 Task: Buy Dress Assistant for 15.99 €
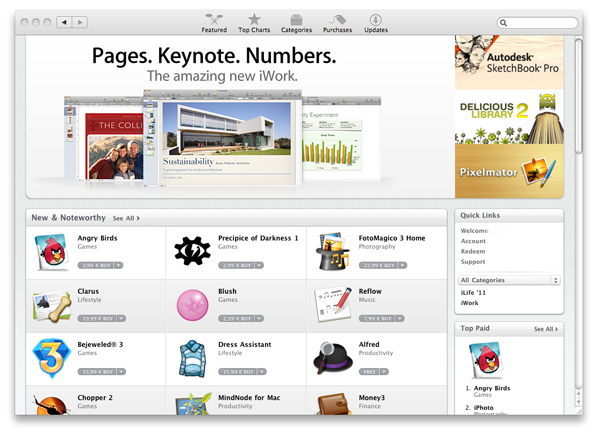(x=238, y=372)
